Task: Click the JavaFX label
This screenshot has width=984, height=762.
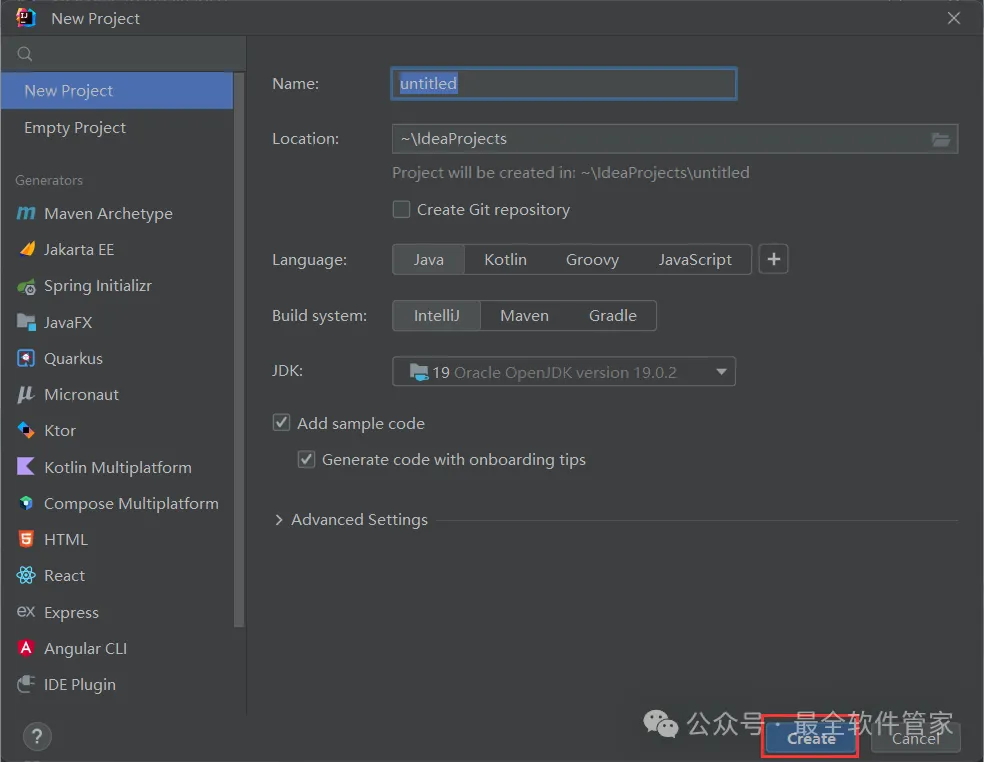Action: point(68,323)
